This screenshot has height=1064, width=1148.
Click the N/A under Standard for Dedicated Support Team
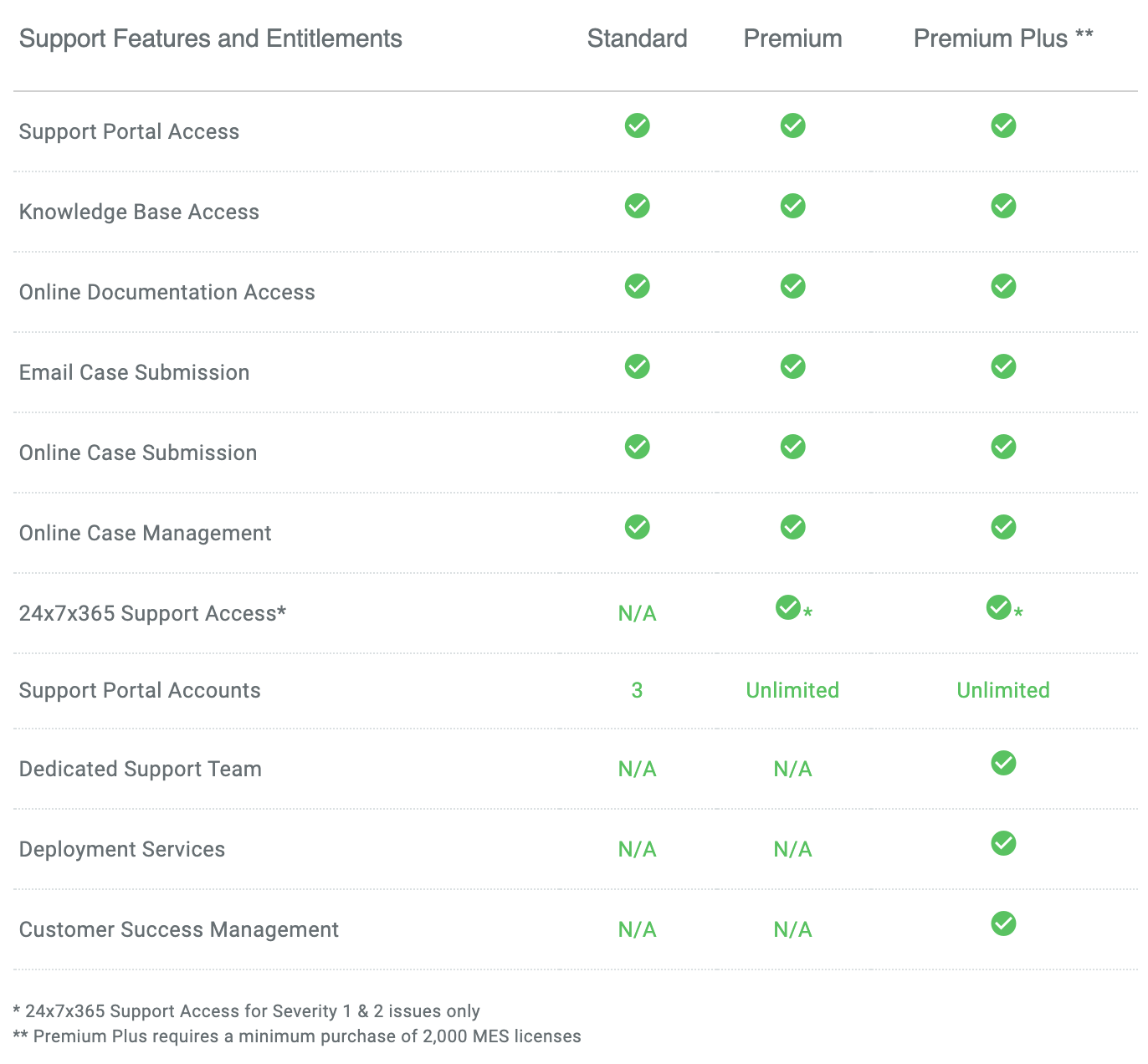(637, 769)
